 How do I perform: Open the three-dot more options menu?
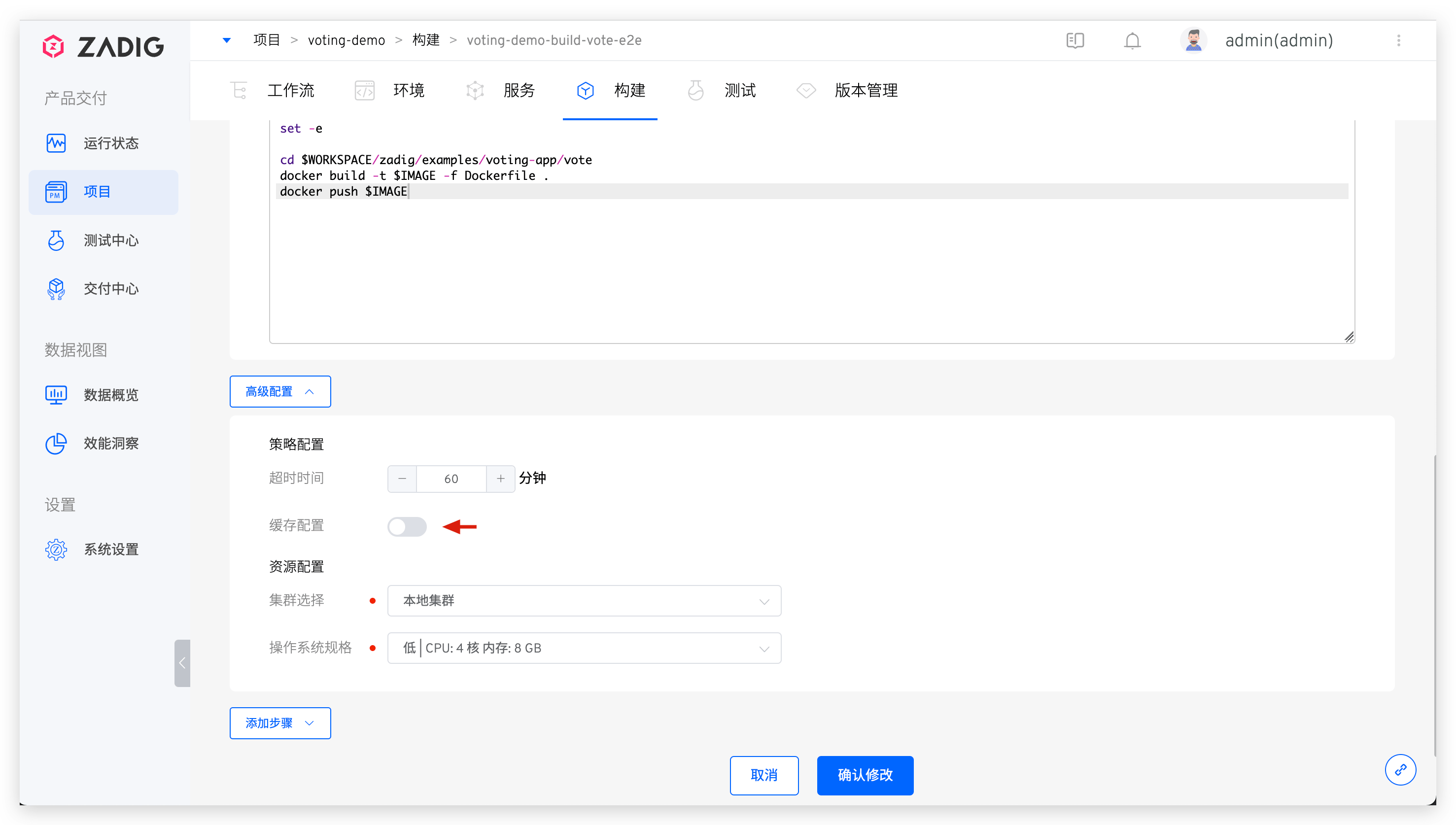(x=1398, y=41)
